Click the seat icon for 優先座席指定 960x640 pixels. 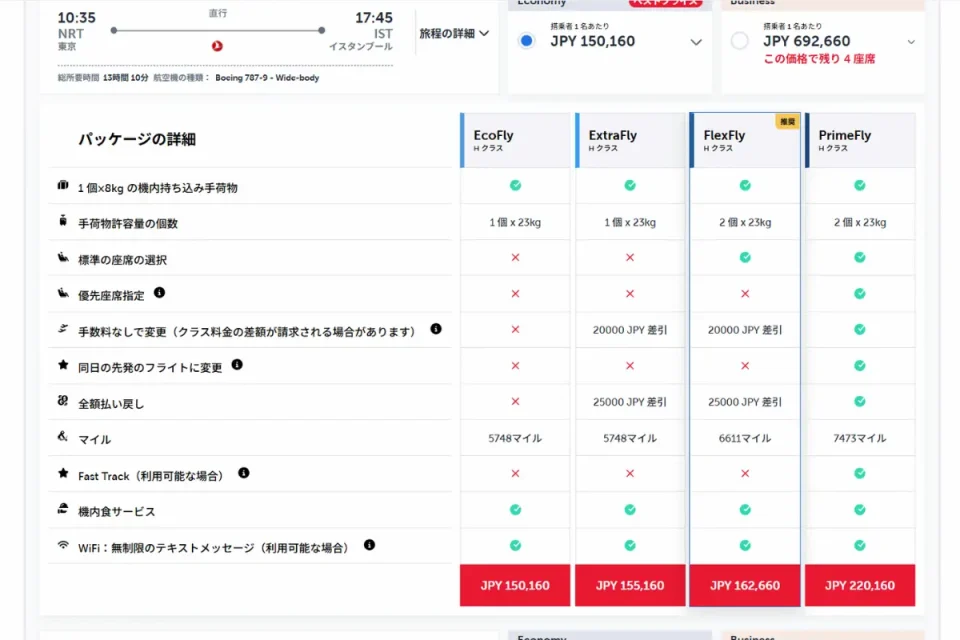pos(62,293)
